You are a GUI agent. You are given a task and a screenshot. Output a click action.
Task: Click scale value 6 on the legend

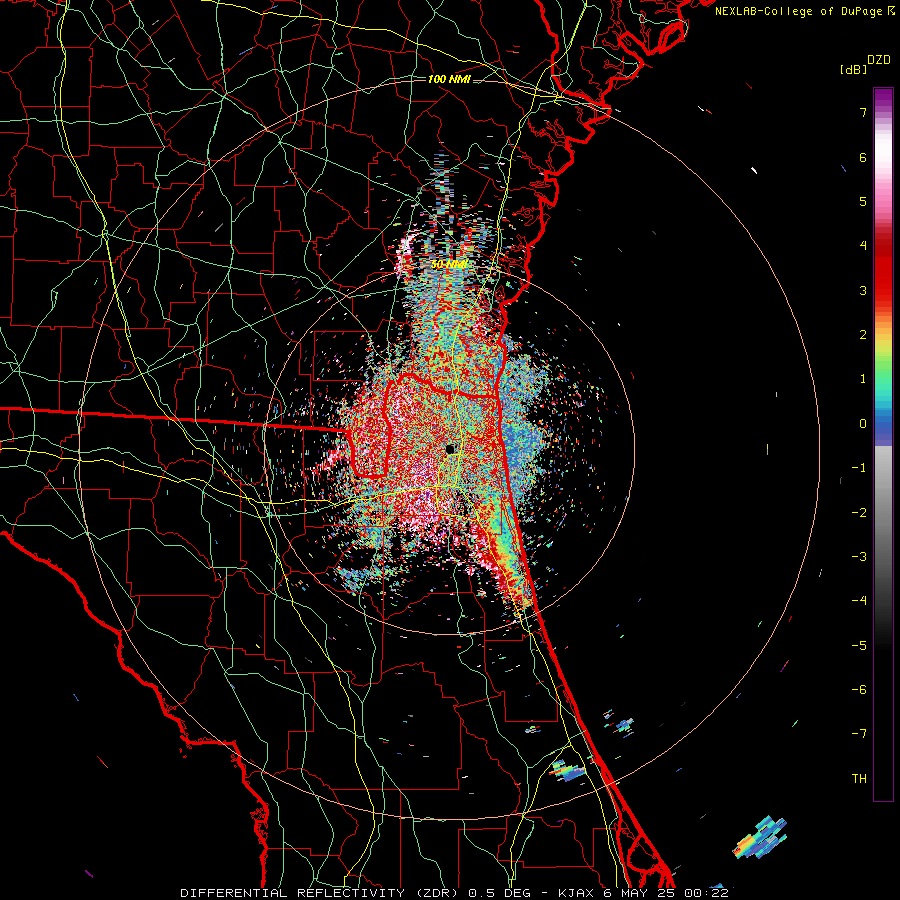click(x=863, y=157)
